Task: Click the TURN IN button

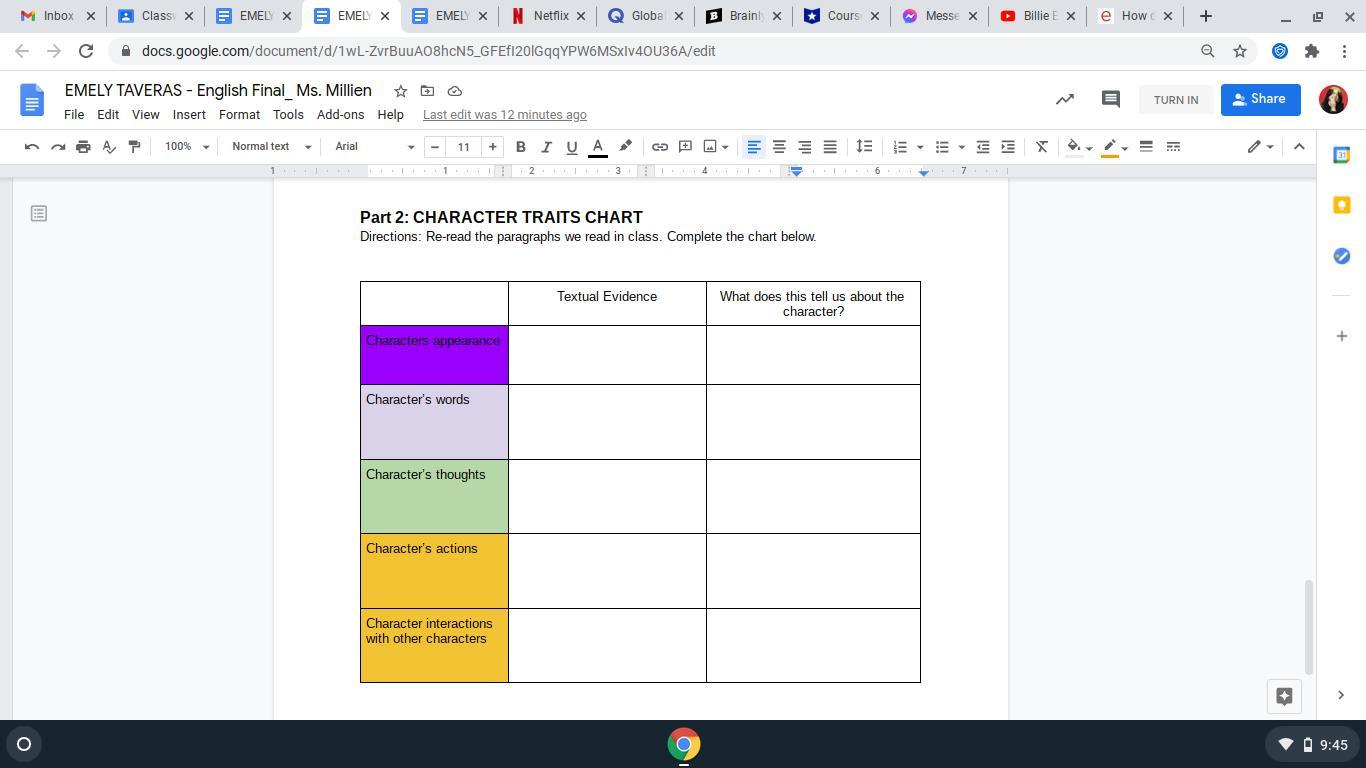Action: click(x=1175, y=100)
